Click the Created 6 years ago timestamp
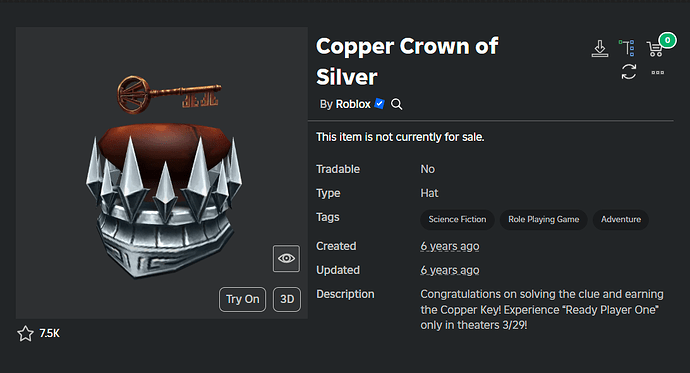 point(450,246)
